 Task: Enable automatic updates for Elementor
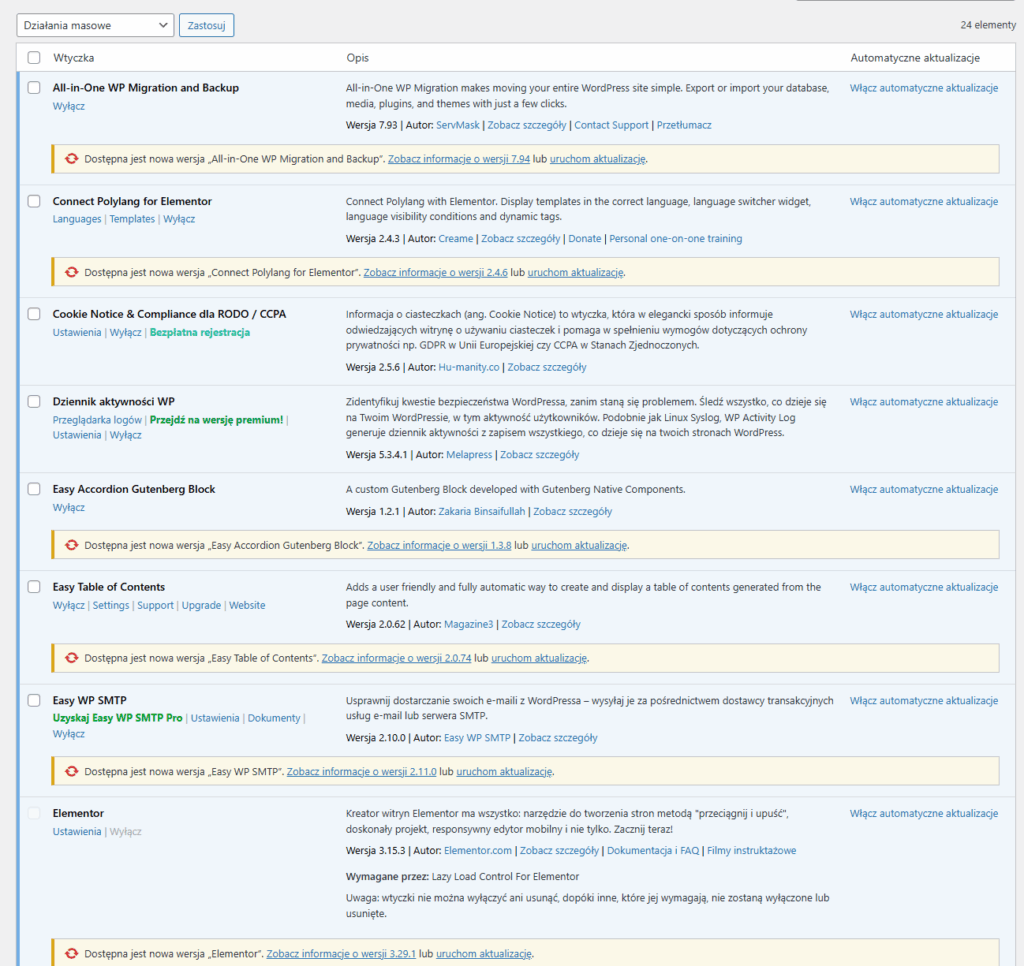[x=924, y=814]
